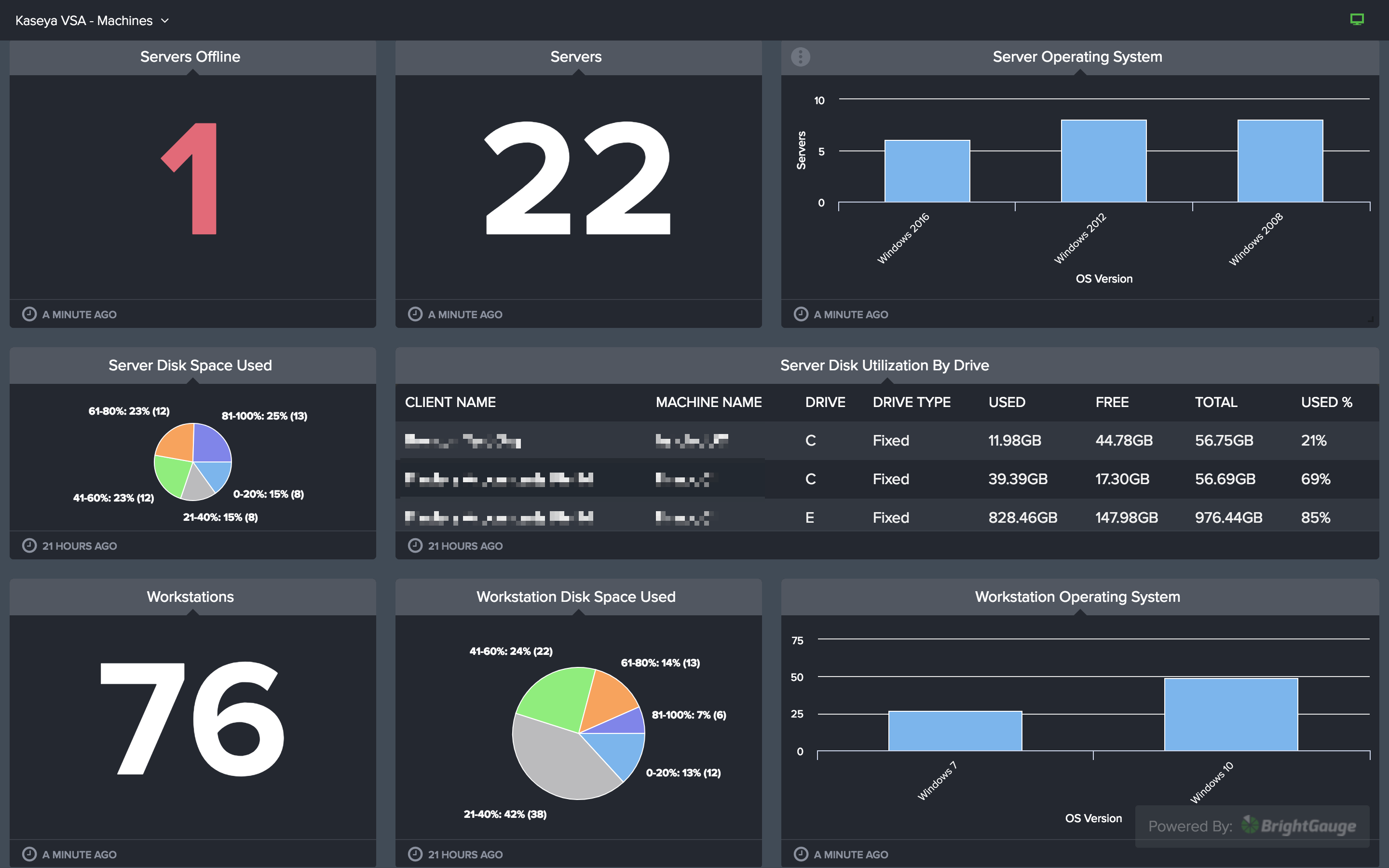
Task: Click the 41-60%: 24% (22) pie label
Action: coord(511,651)
